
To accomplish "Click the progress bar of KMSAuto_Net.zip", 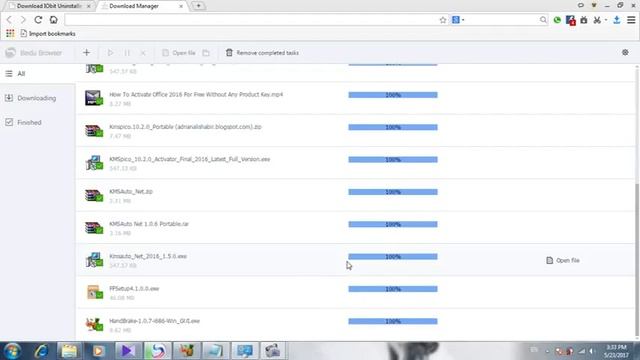I will point(393,192).
